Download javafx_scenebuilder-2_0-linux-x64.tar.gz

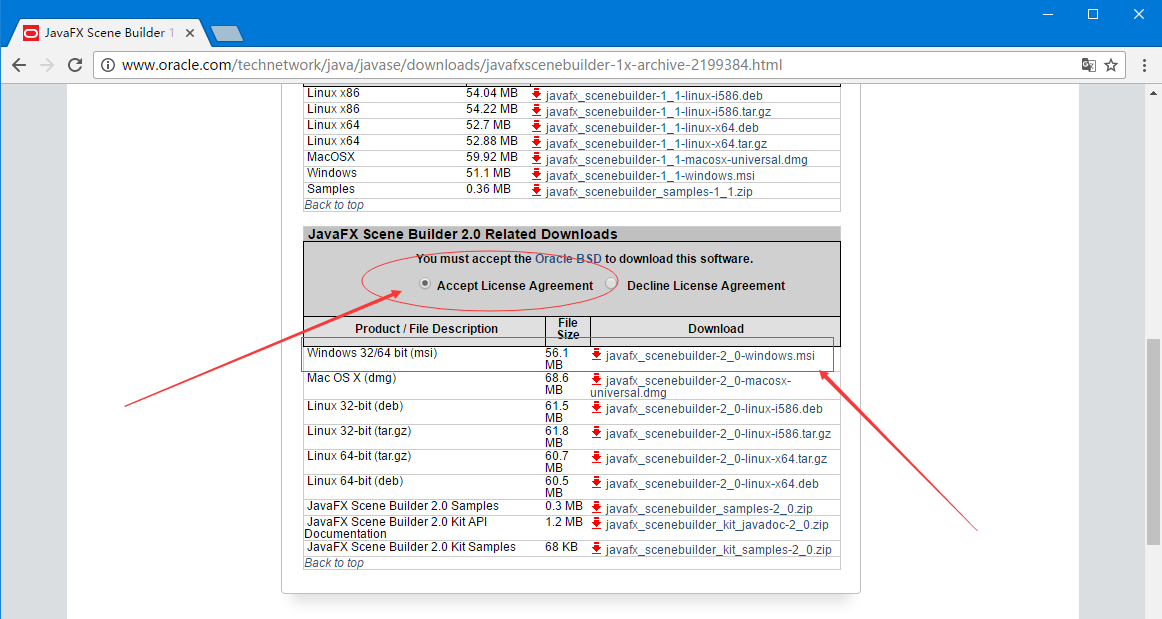point(716,459)
